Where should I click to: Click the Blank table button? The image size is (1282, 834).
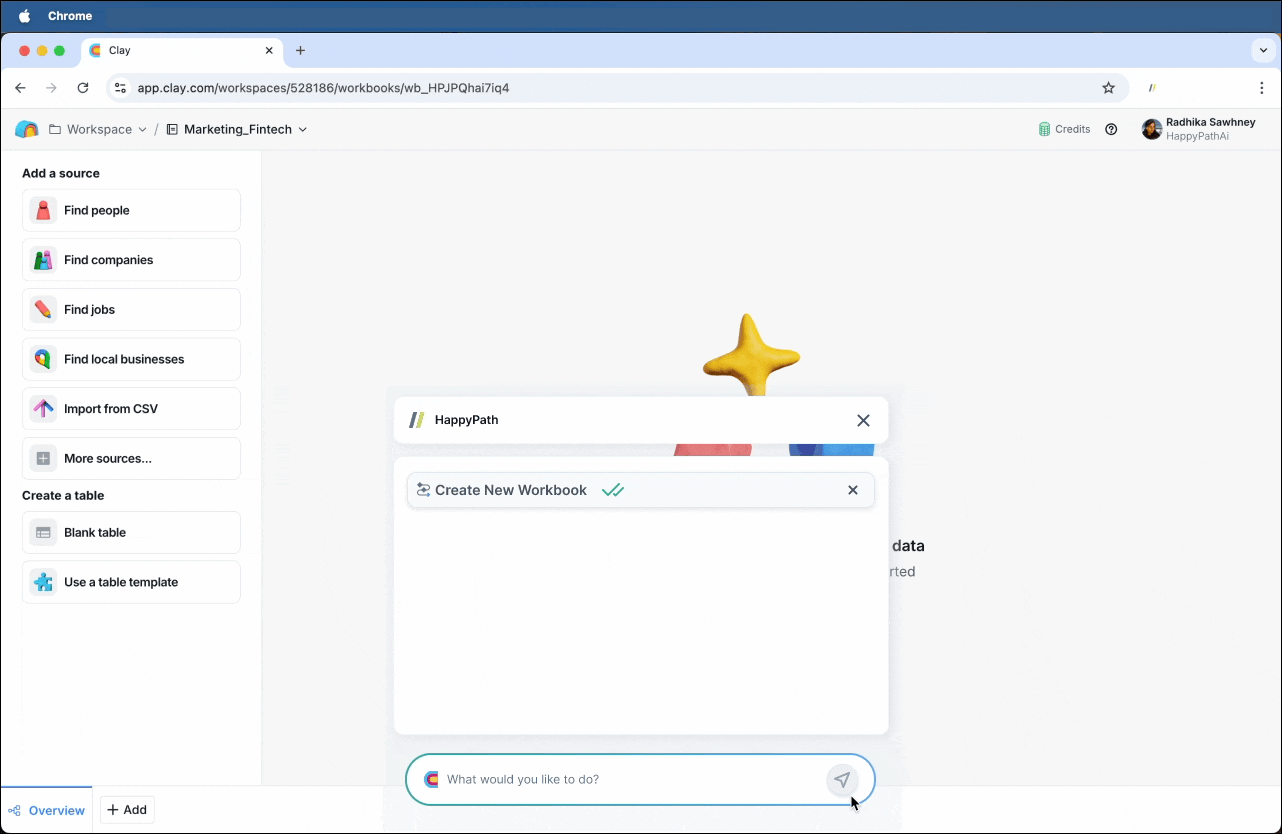click(x=131, y=533)
